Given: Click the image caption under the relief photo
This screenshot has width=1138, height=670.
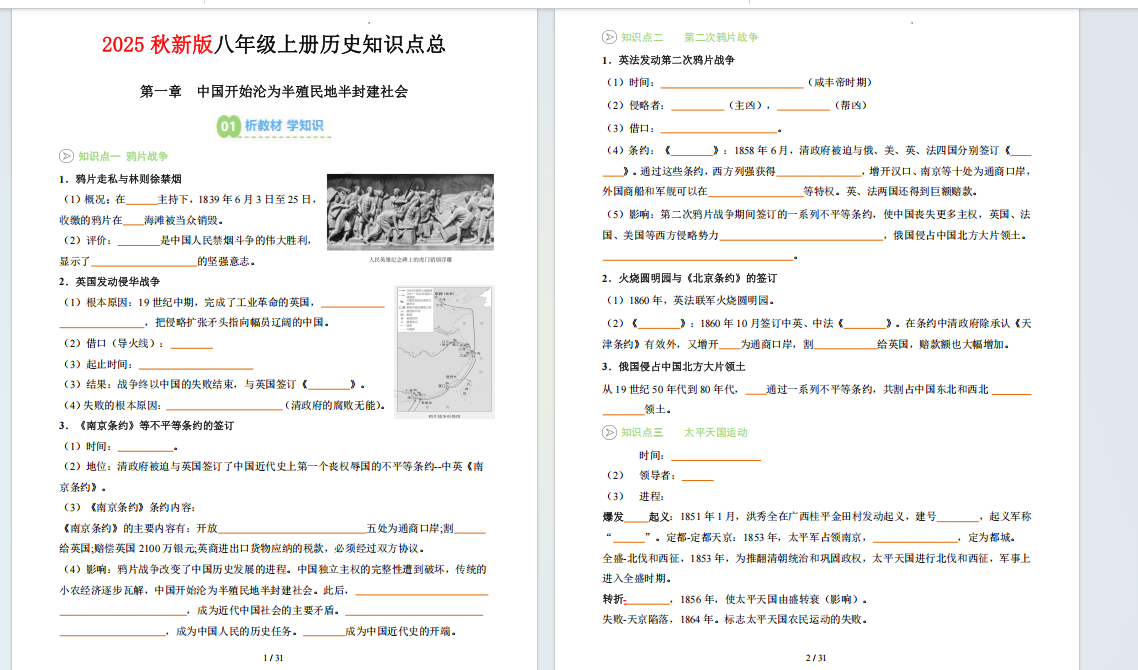Looking at the screenshot, I should click(x=410, y=259).
